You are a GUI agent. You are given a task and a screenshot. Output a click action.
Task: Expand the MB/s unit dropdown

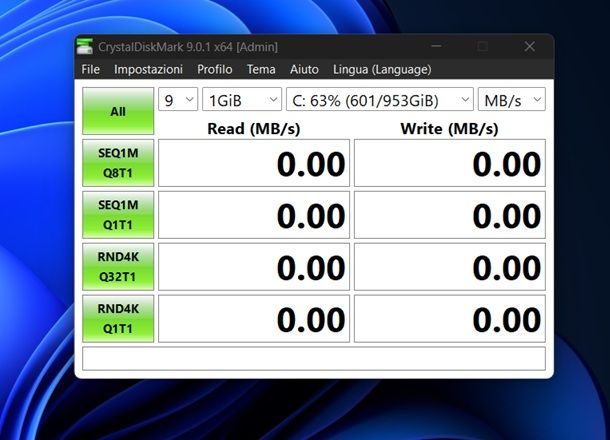511,100
